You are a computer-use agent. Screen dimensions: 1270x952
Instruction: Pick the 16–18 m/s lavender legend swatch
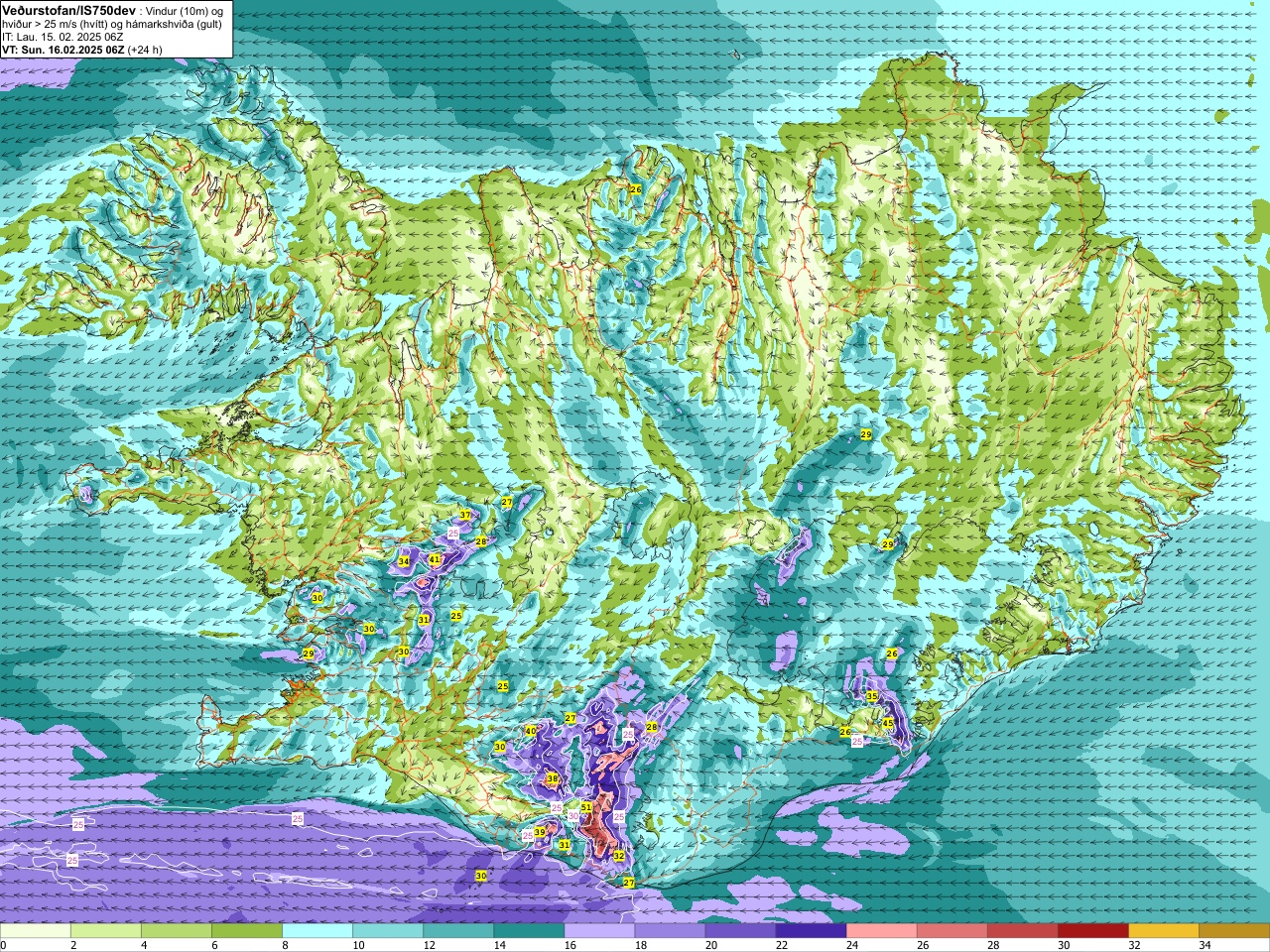pyautogui.click(x=599, y=931)
